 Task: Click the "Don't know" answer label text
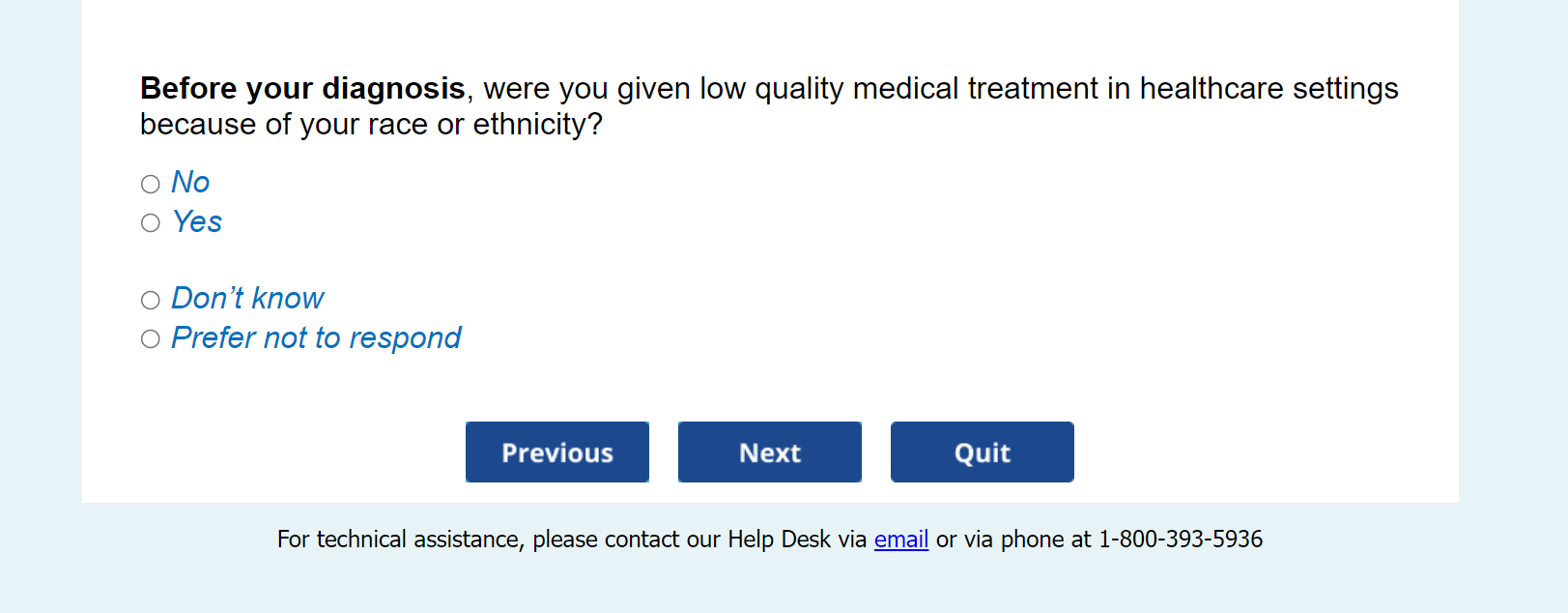(x=247, y=299)
